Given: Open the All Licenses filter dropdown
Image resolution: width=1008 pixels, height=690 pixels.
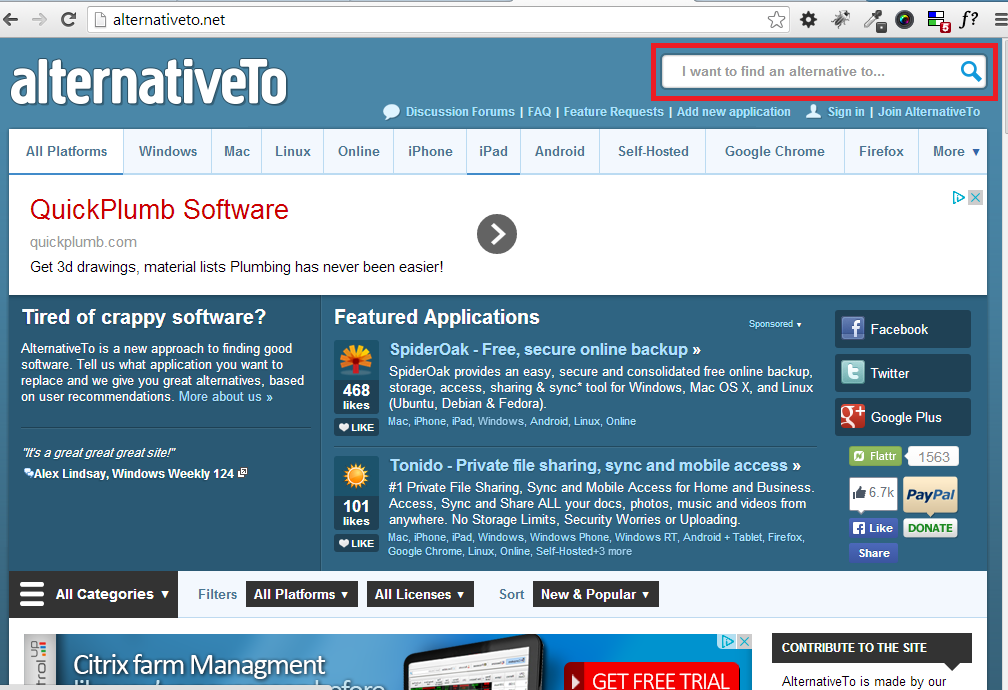Looking at the screenshot, I should [x=420, y=594].
